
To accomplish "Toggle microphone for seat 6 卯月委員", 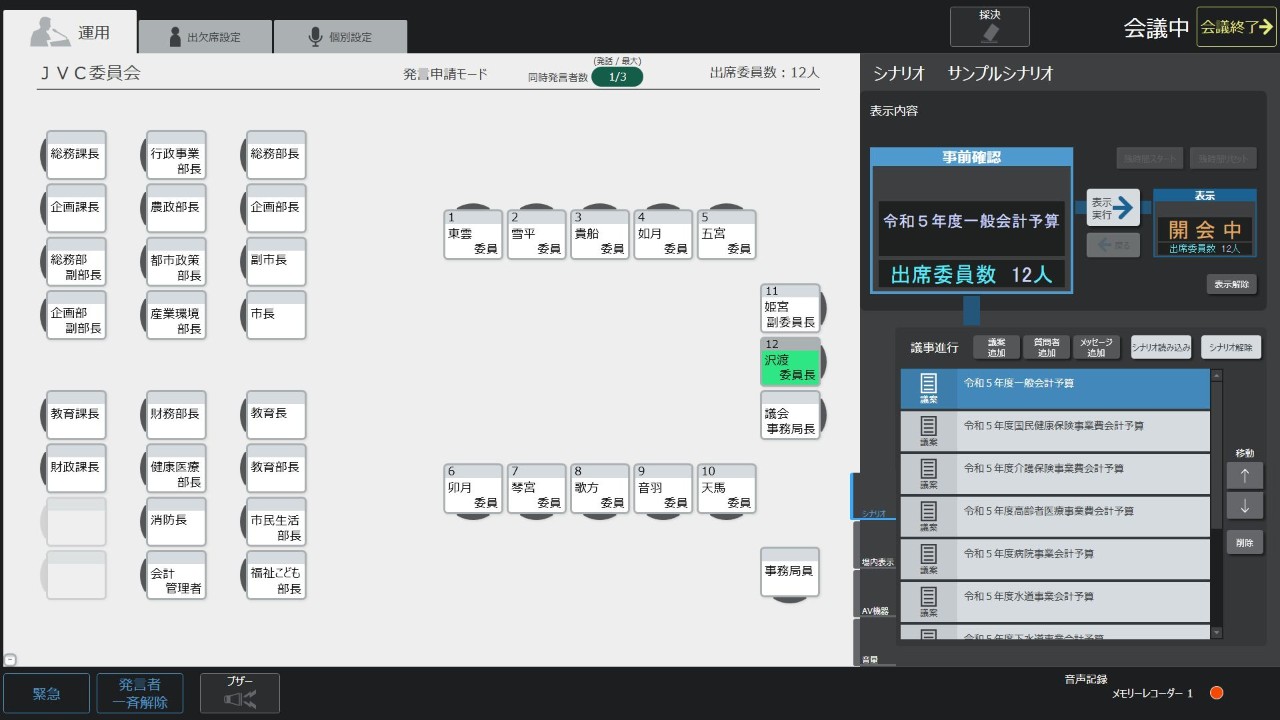I will click(474, 488).
